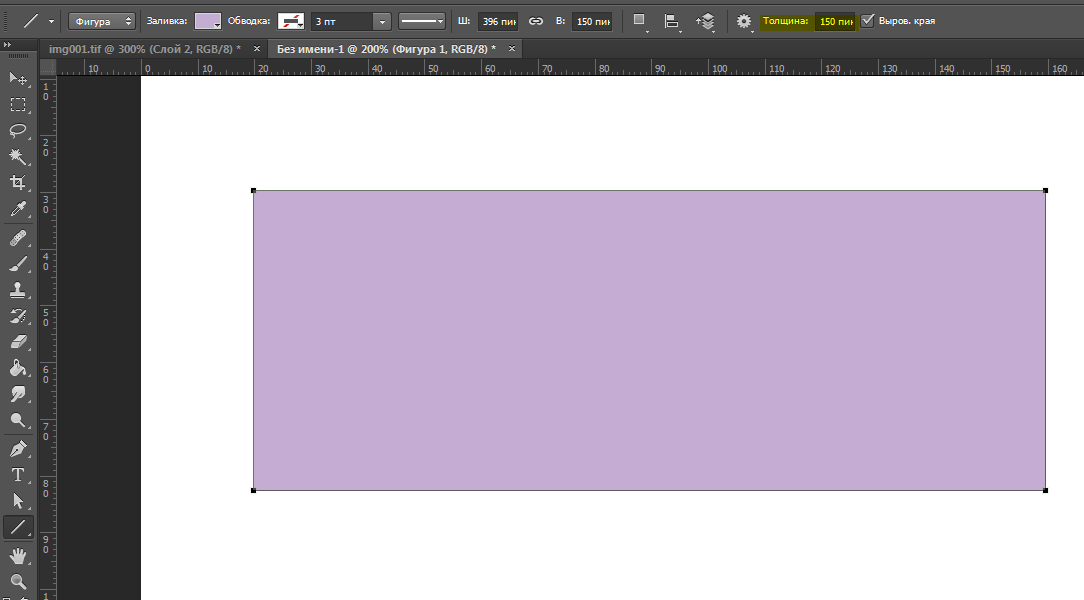
Task: Click the Заливка label
Action: (x=167, y=21)
